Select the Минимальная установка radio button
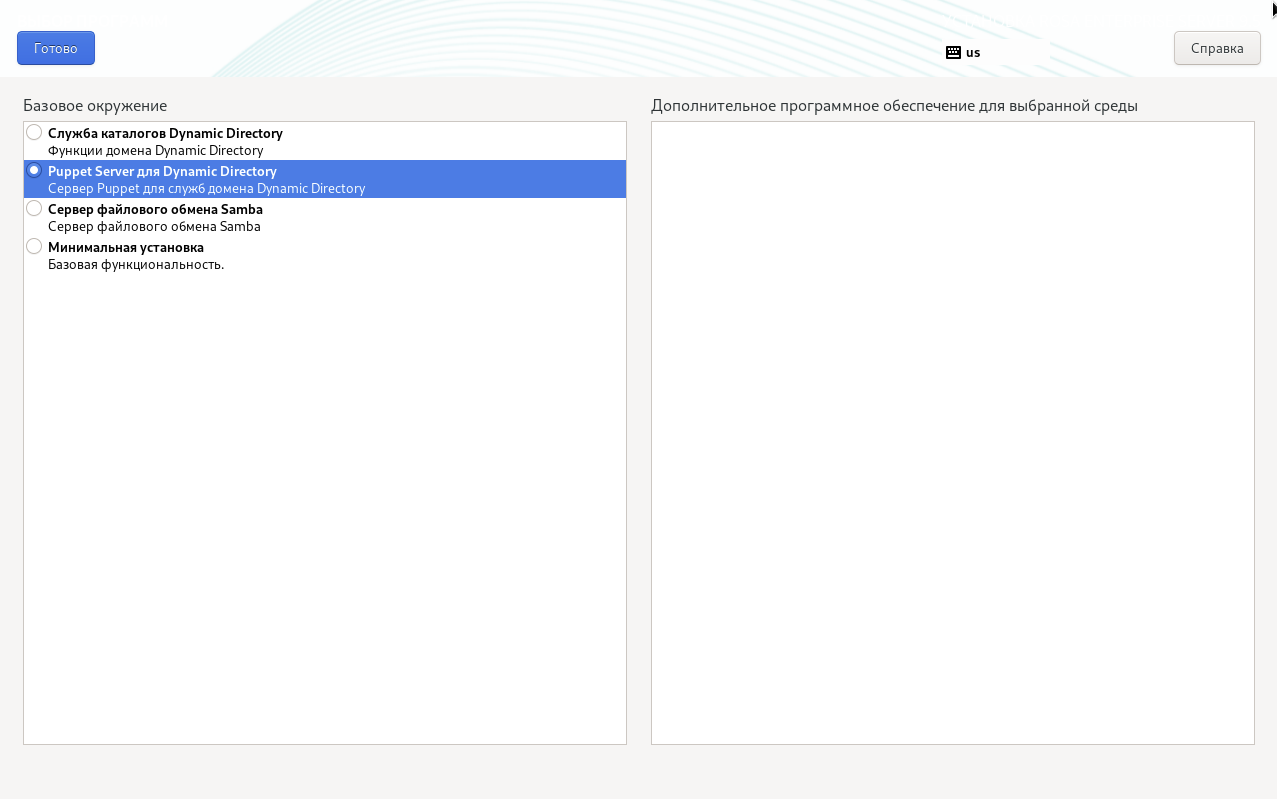Viewport: 1277px width, 799px height. (34, 246)
